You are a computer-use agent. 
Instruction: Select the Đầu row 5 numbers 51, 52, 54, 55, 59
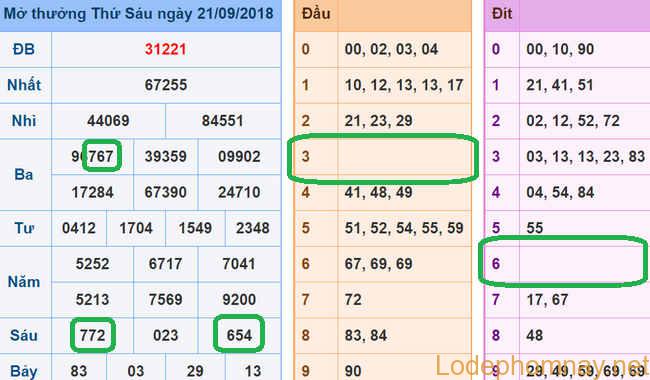(404, 228)
